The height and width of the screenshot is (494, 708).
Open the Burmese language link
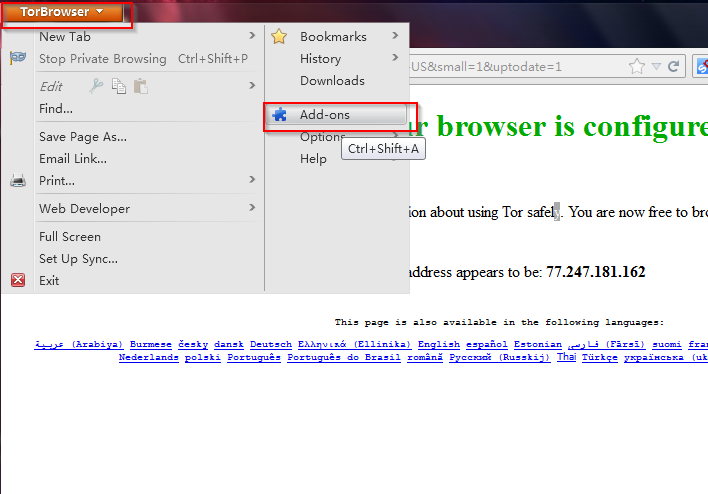tap(151, 344)
